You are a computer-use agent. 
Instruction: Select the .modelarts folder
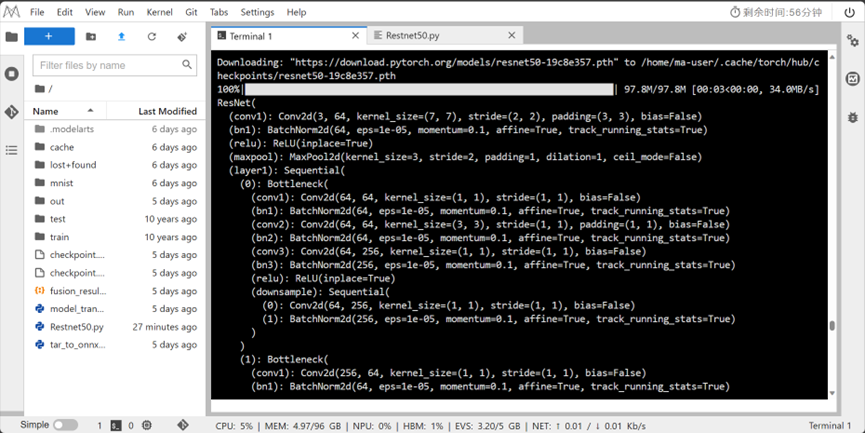[115, 129]
